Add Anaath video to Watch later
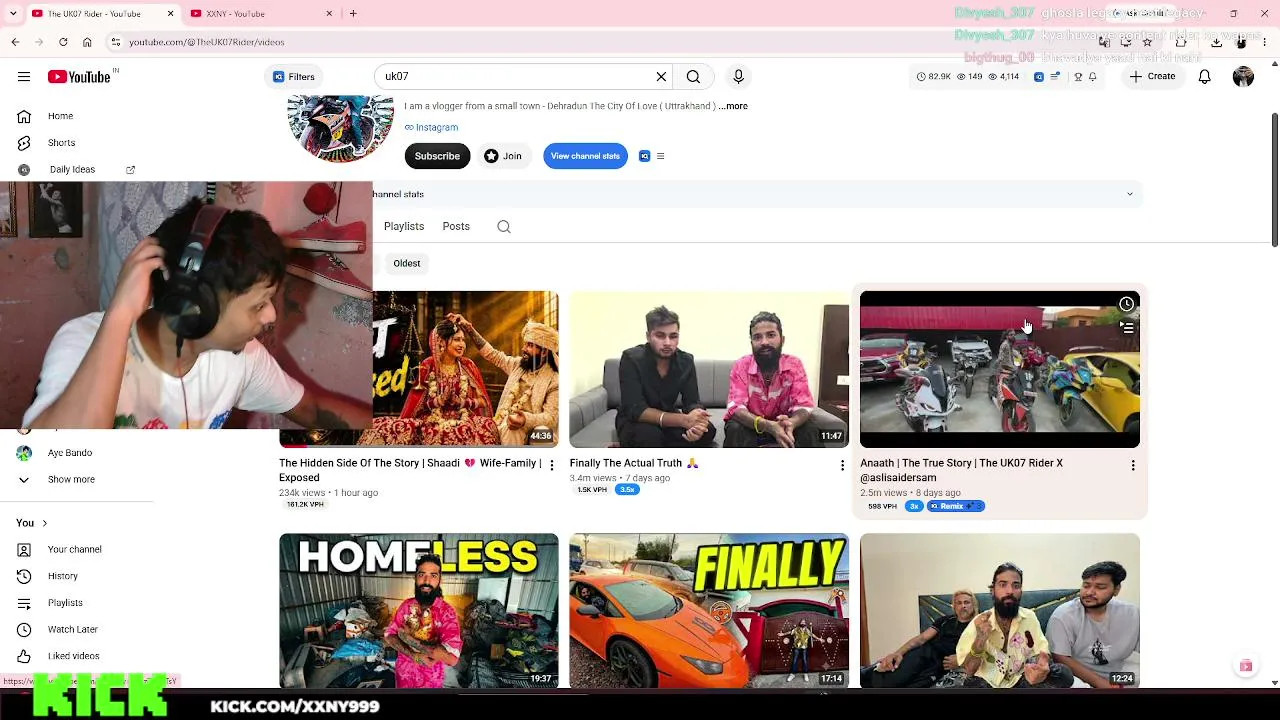This screenshot has height=720, width=1280. coord(1127,304)
